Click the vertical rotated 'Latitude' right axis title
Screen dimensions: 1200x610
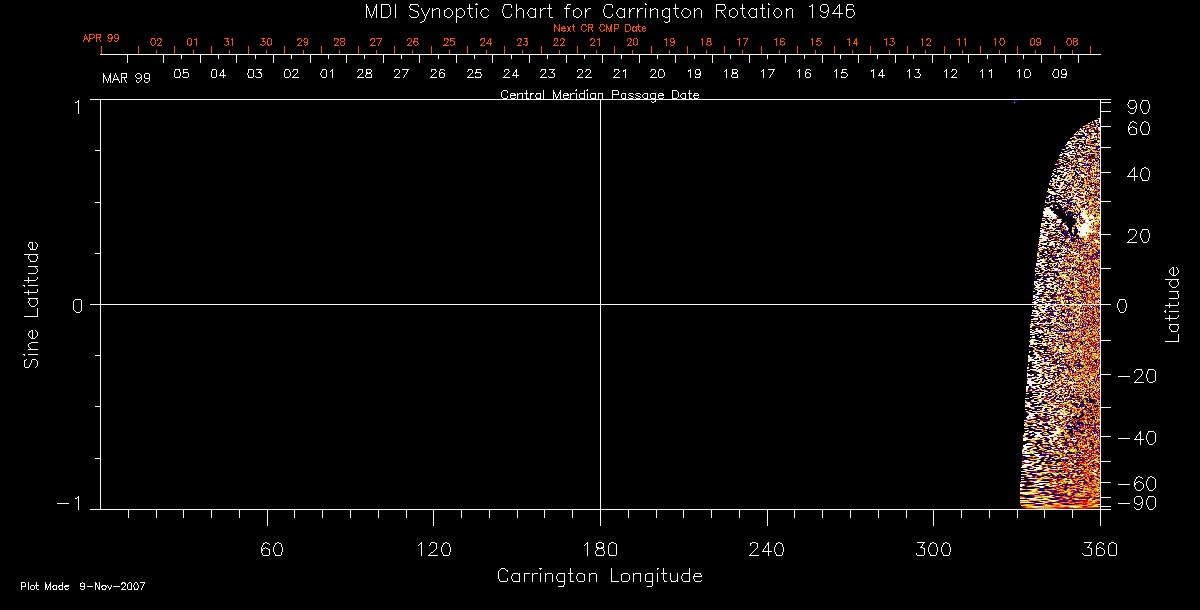1173,304
